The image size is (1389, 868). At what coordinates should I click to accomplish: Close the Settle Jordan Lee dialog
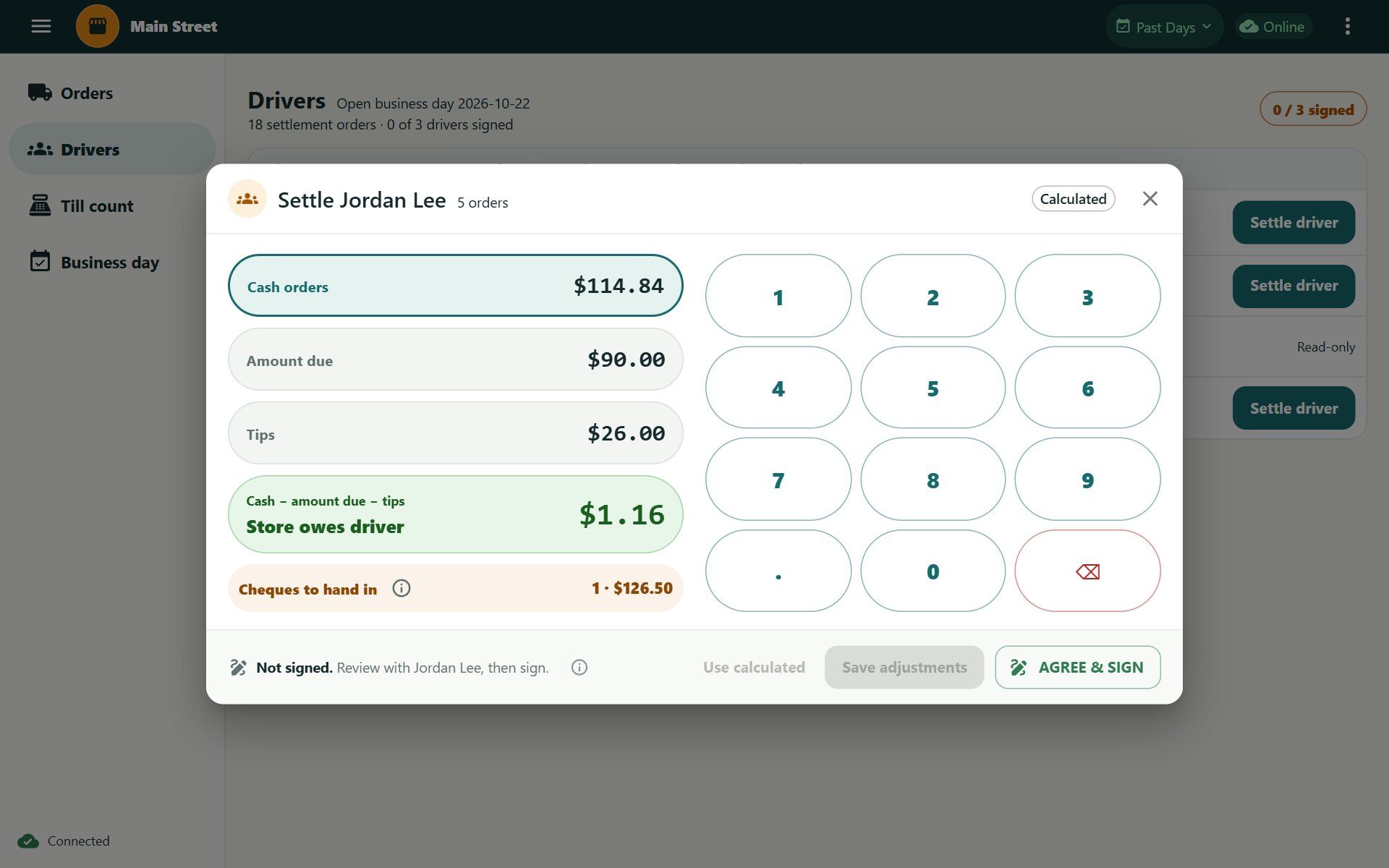tap(1150, 199)
